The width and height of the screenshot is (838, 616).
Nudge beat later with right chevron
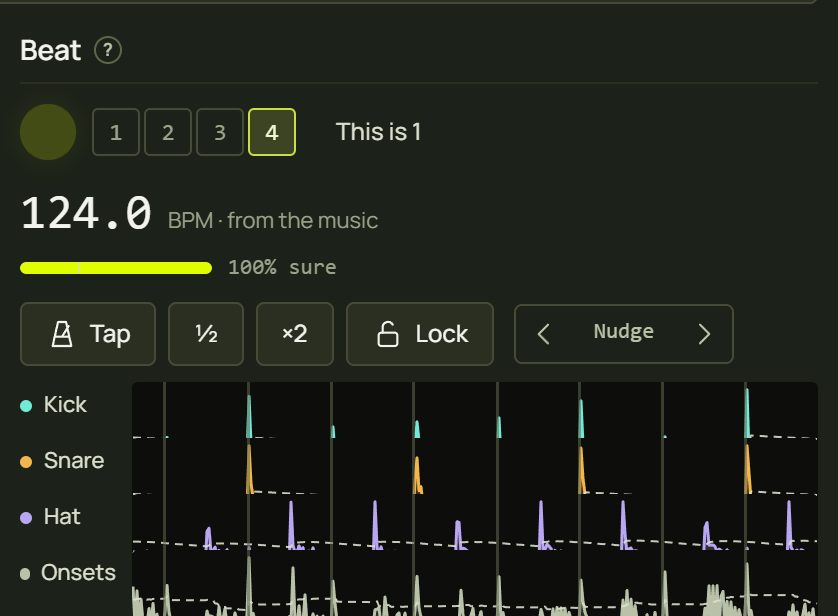[x=704, y=334]
